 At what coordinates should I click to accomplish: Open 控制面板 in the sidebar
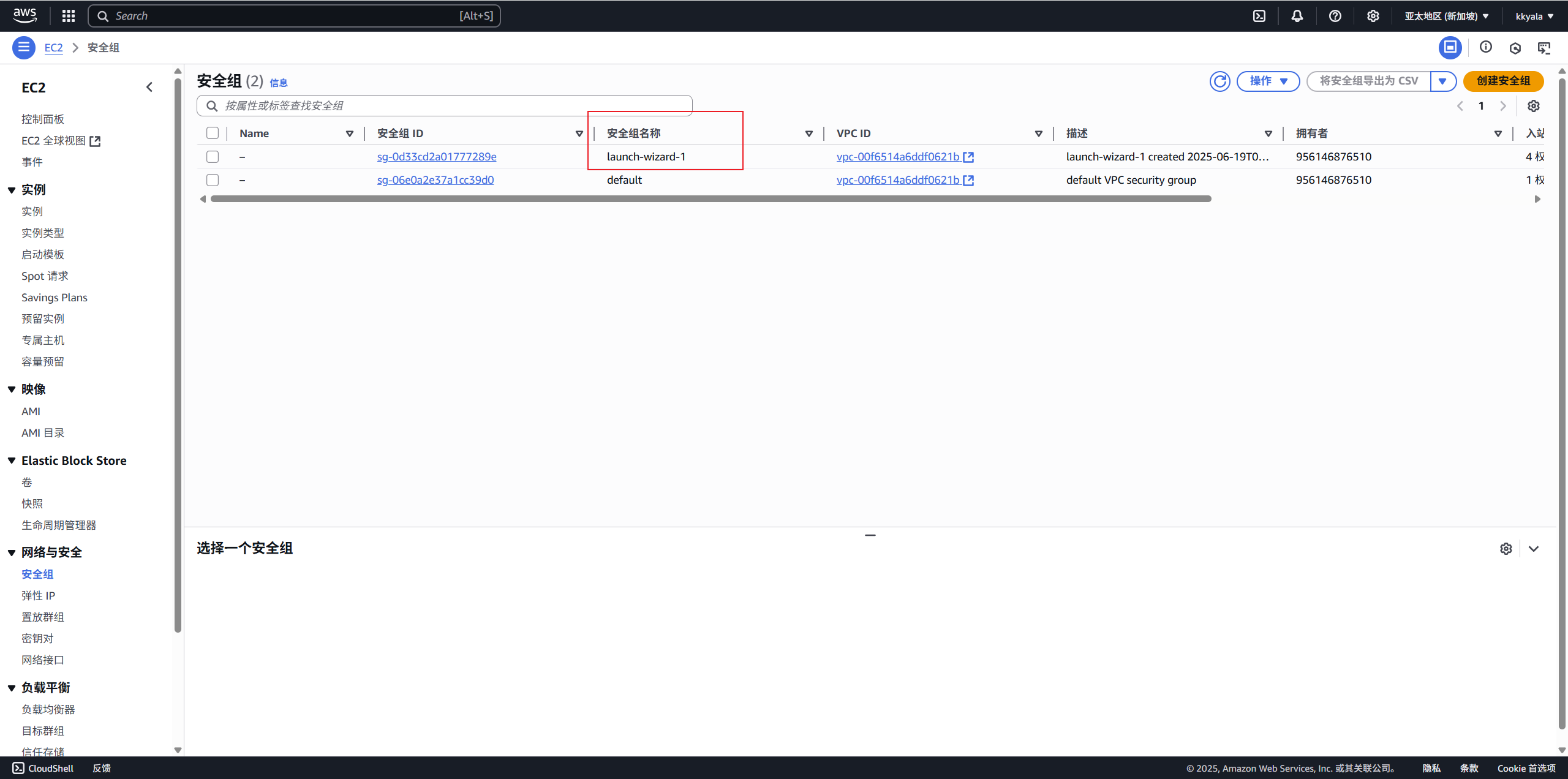coord(43,119)
